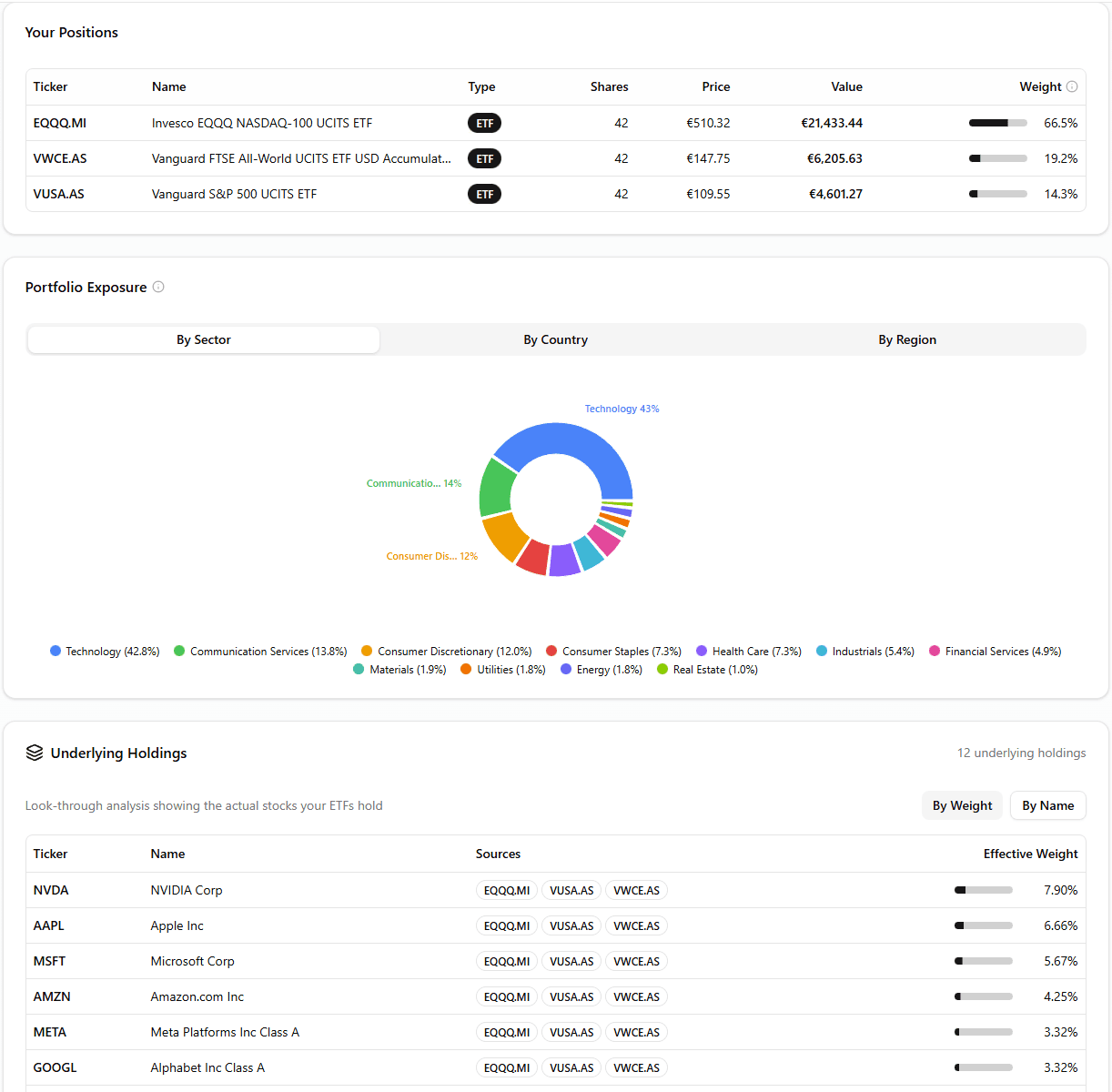Sort underlying holdings By Weight
Viewport: 1112px width, 1092px height.
(962, 805)
